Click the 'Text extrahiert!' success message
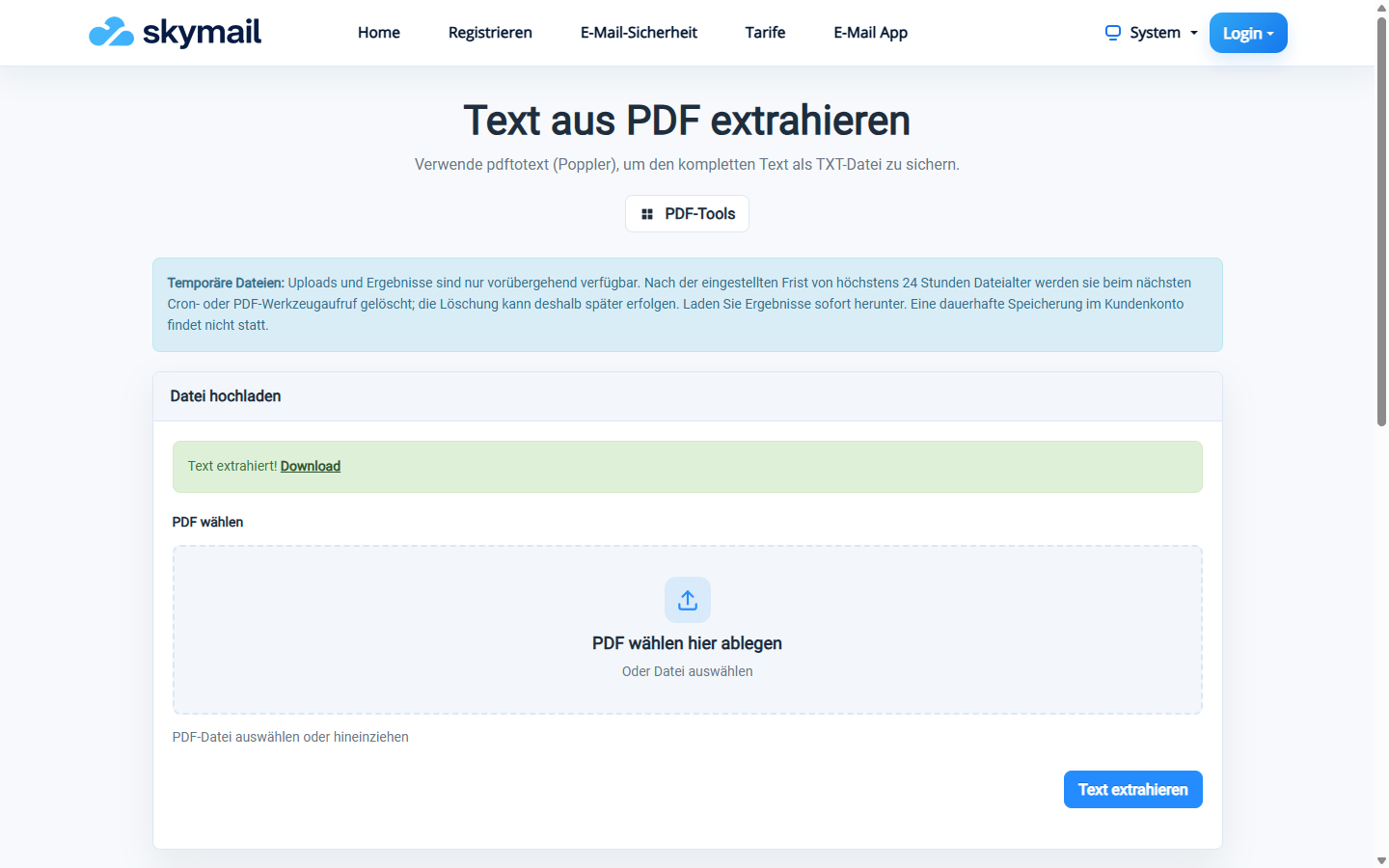Viewport: 1389px width, 868px height. [x=232, y=466]
